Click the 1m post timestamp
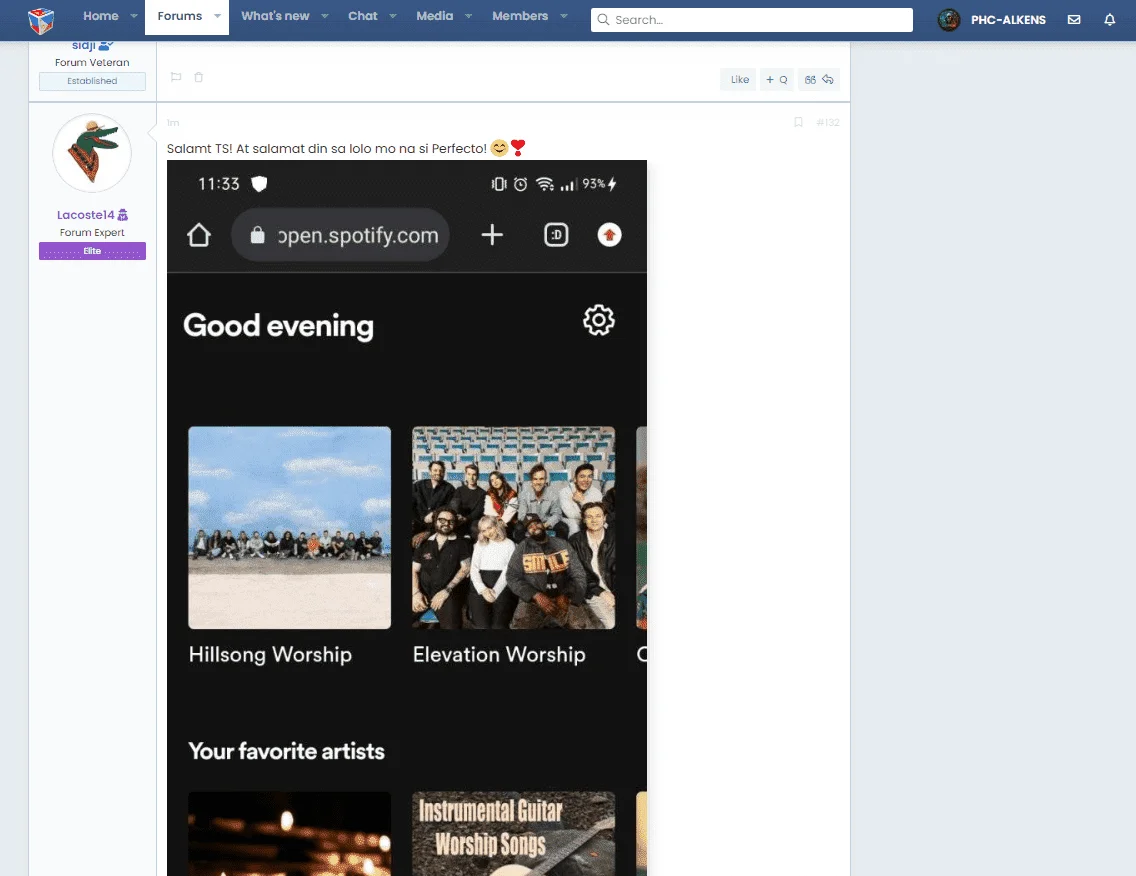1136x876 pixels. 172,123
